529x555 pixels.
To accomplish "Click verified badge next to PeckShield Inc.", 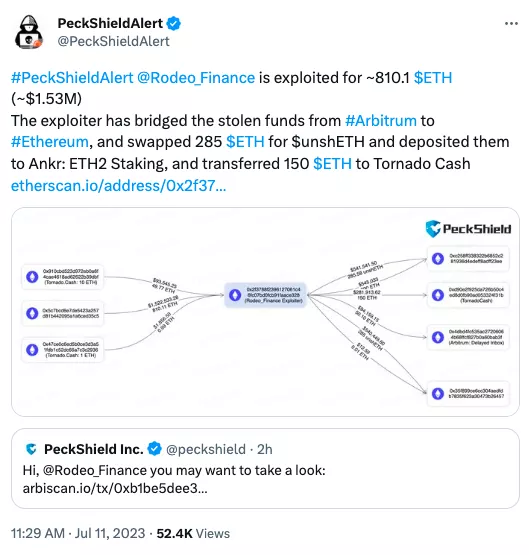I will pos(154,449).
